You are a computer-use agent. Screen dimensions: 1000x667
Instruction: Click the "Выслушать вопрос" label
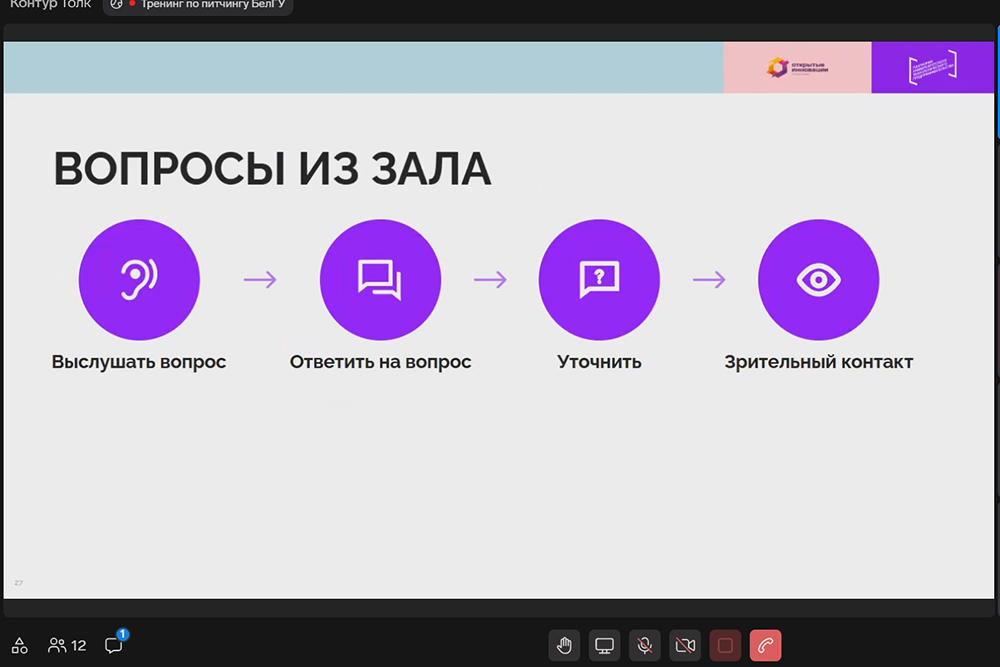click(x=139, y=362)
